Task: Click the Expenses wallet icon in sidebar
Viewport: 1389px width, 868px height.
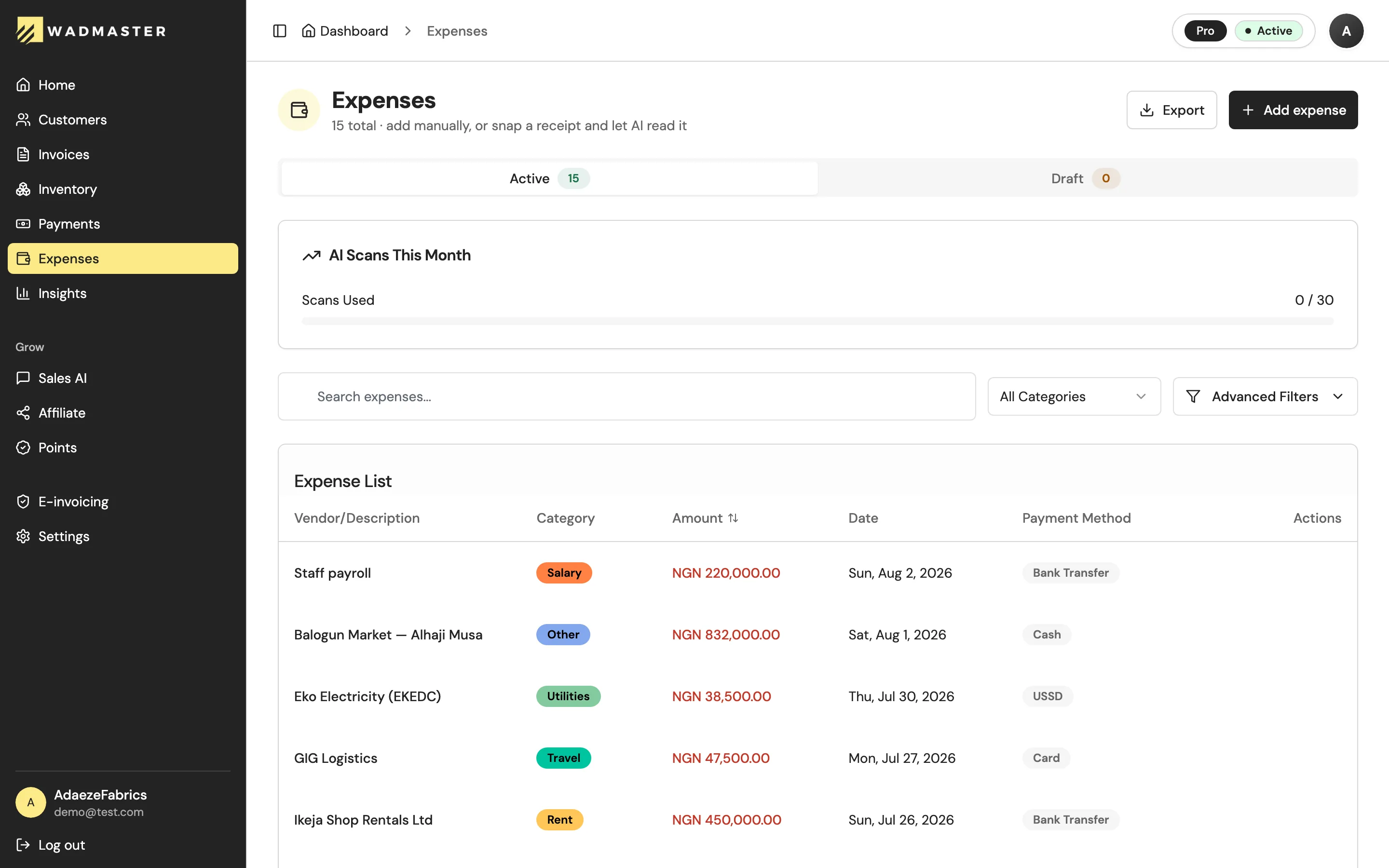Action: coord(23,258)
